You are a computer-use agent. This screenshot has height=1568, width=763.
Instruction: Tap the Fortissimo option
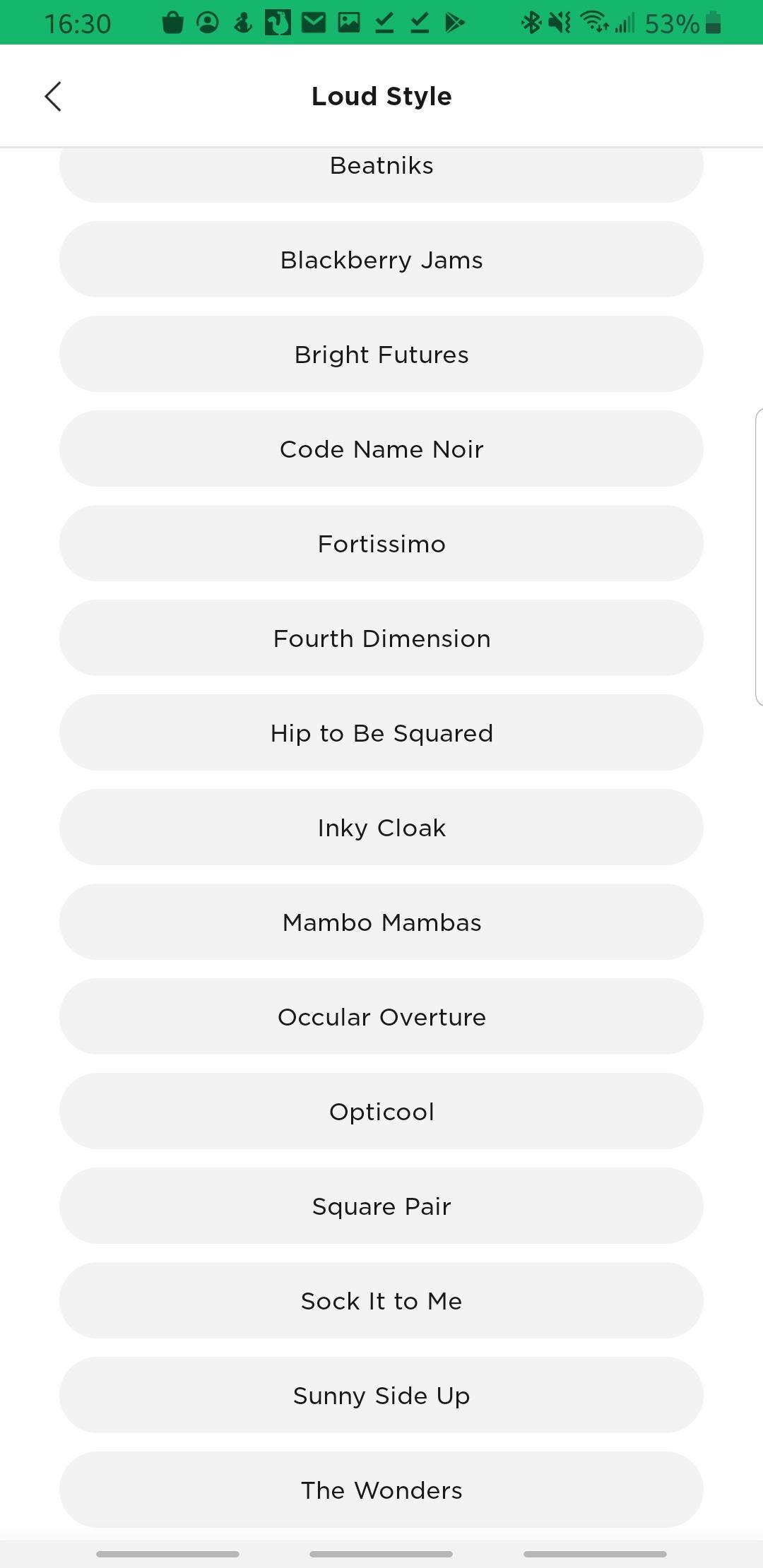(x=381, y=544)
